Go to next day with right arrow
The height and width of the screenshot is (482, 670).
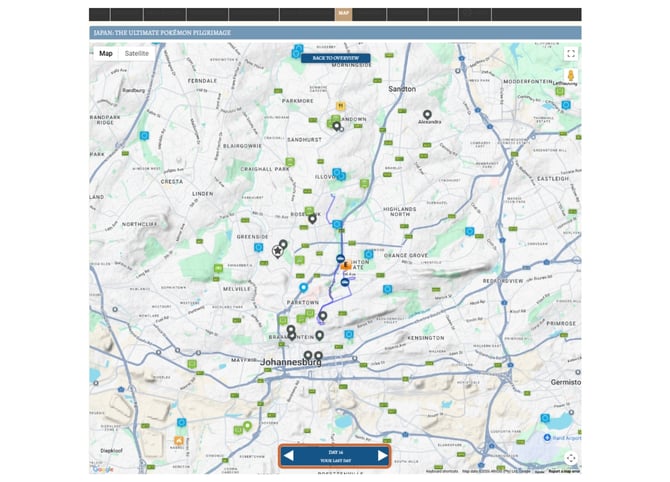pos(382,456)
